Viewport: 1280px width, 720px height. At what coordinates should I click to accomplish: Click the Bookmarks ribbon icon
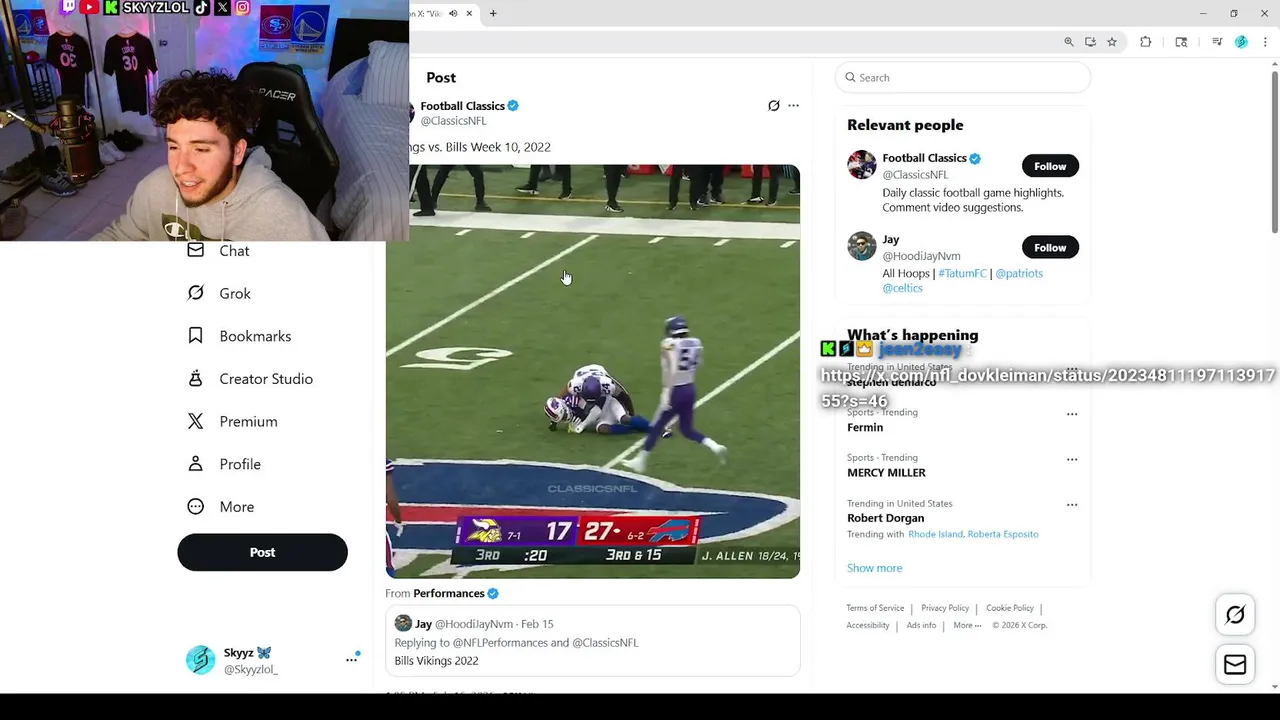point(196,336)
